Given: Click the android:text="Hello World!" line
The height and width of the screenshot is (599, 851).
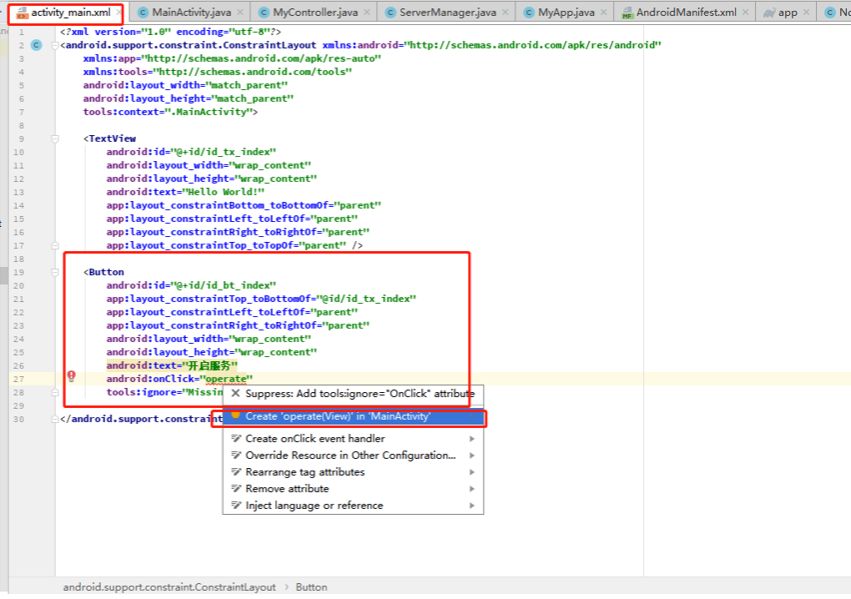Looking at the screenshot, I should click(x=185, y=192).
